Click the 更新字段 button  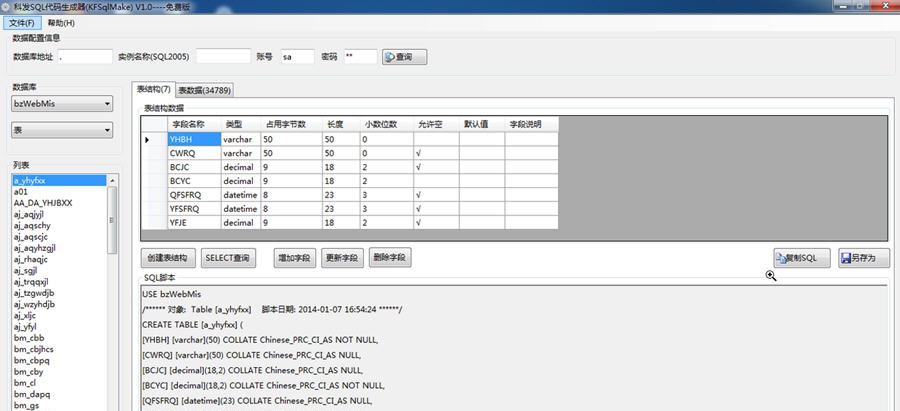[342, 258]
